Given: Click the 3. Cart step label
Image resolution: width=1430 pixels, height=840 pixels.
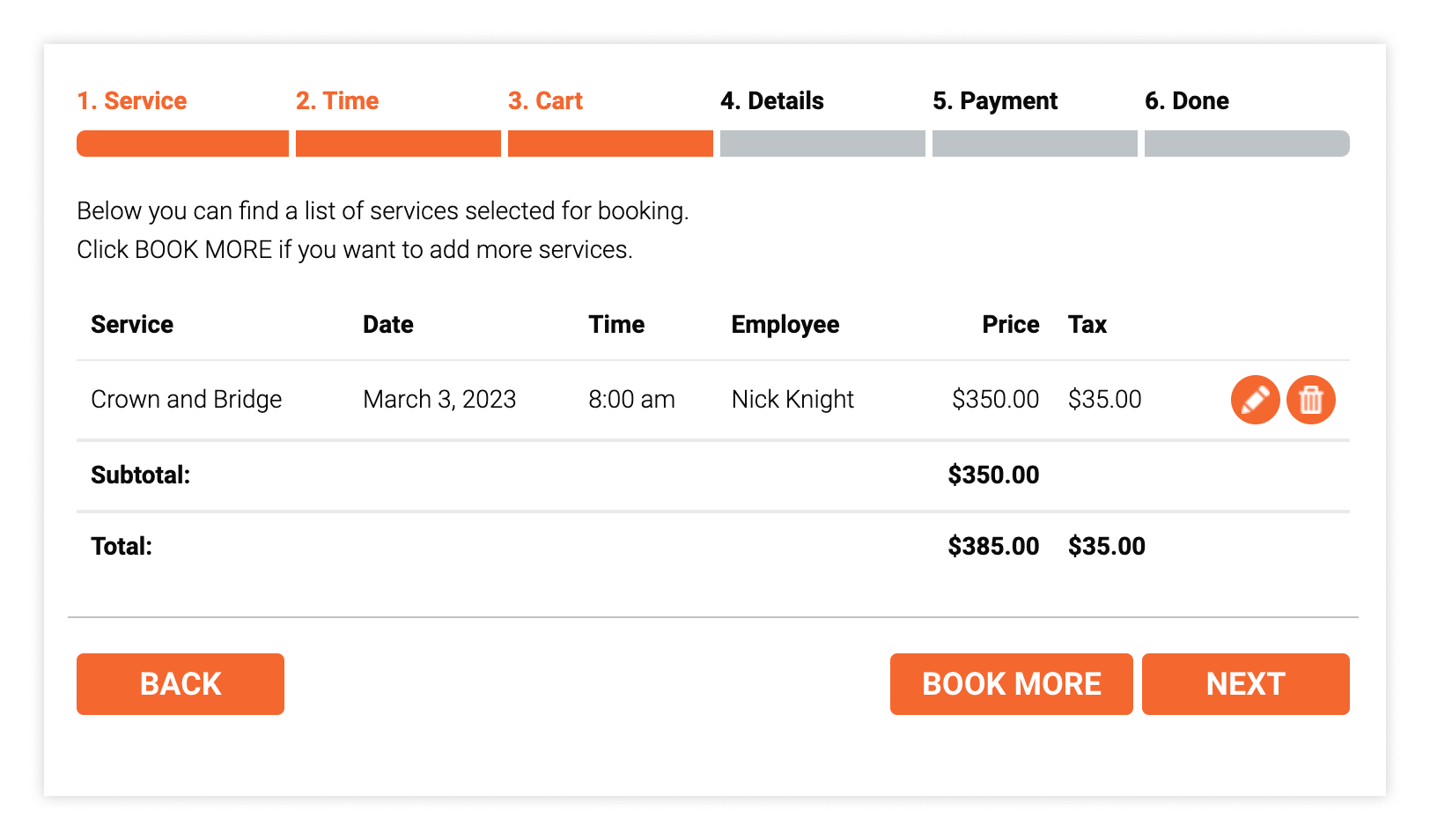Looking at the screenshot, I should pyautogui.click(x=545, y=101).
